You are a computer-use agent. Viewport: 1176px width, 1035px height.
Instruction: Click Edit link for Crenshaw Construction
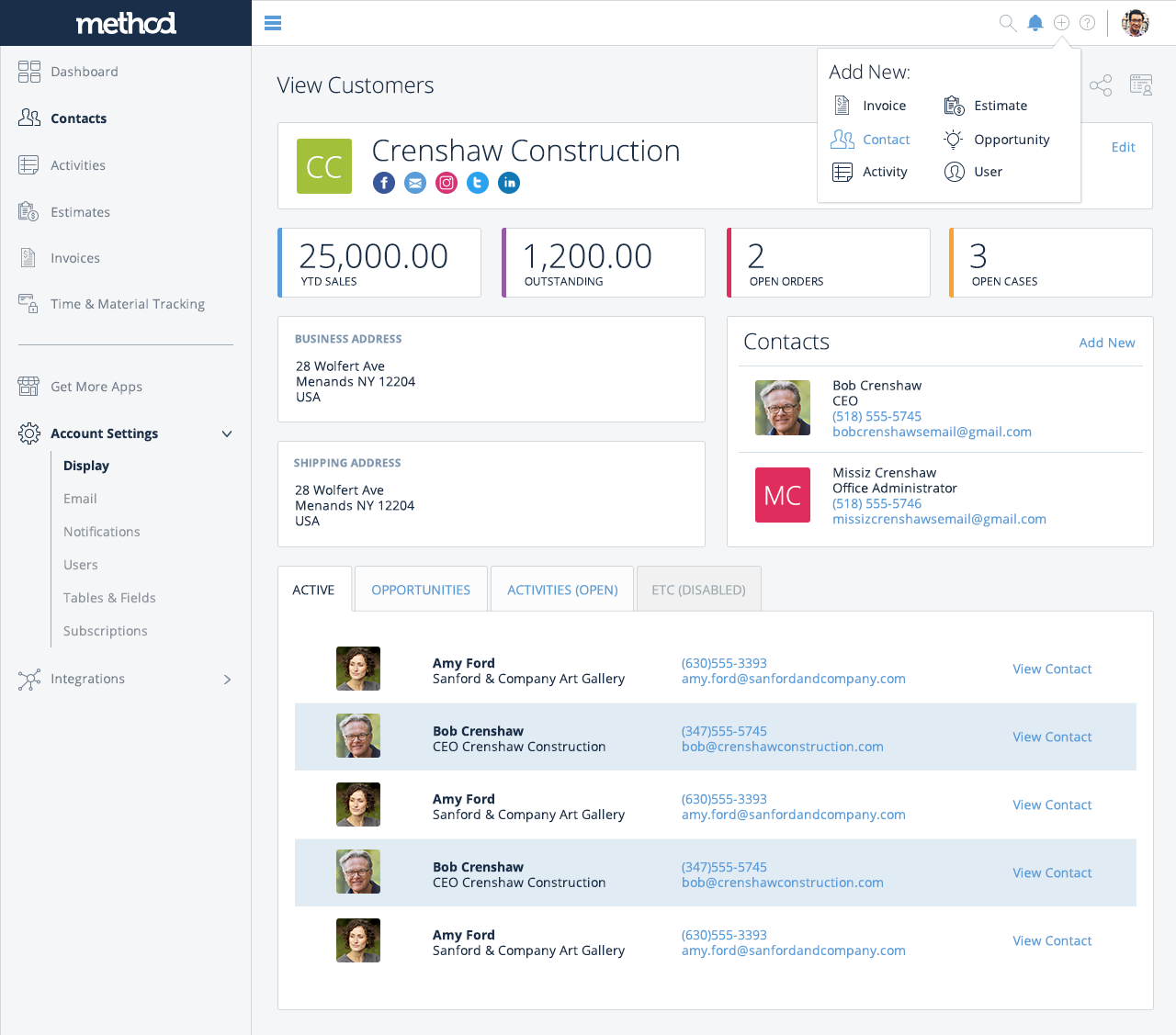click(x=1123, y=147)
